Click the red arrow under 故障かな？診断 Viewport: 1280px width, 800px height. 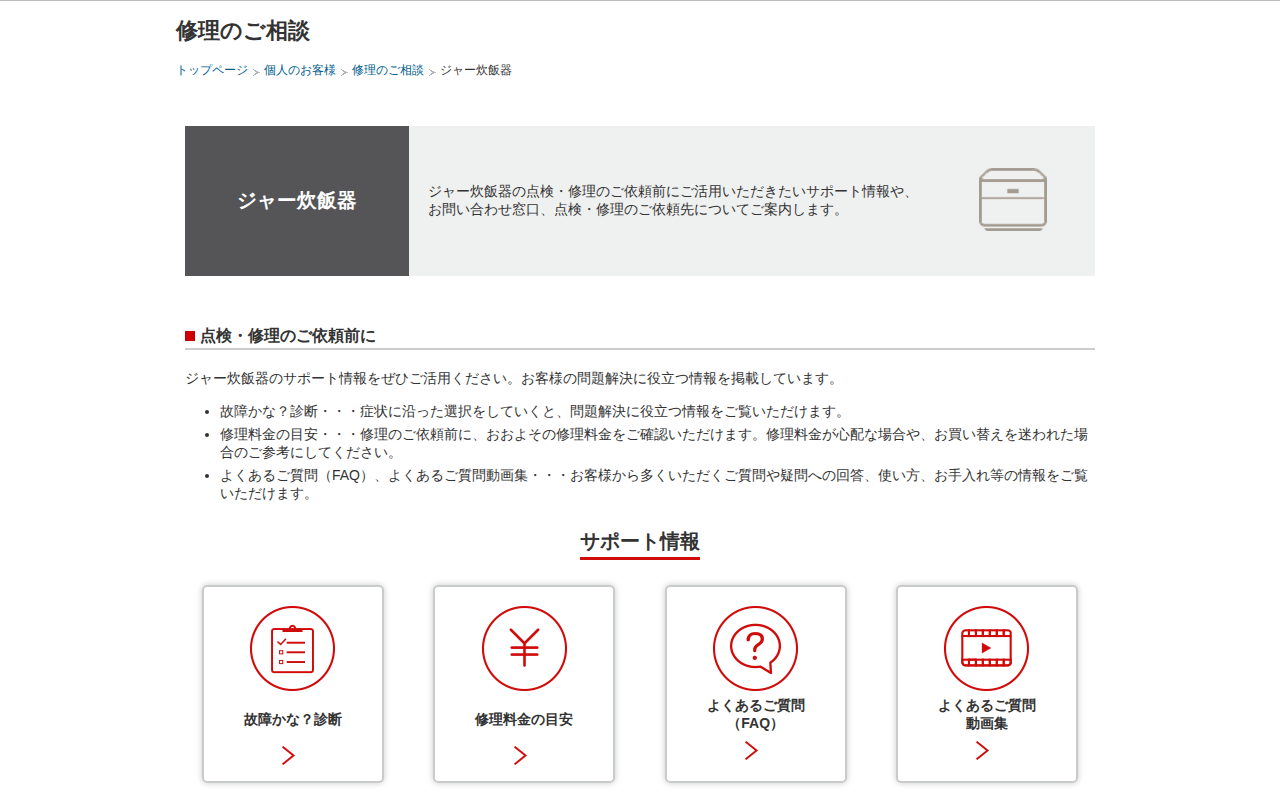[x=288, y=756]
